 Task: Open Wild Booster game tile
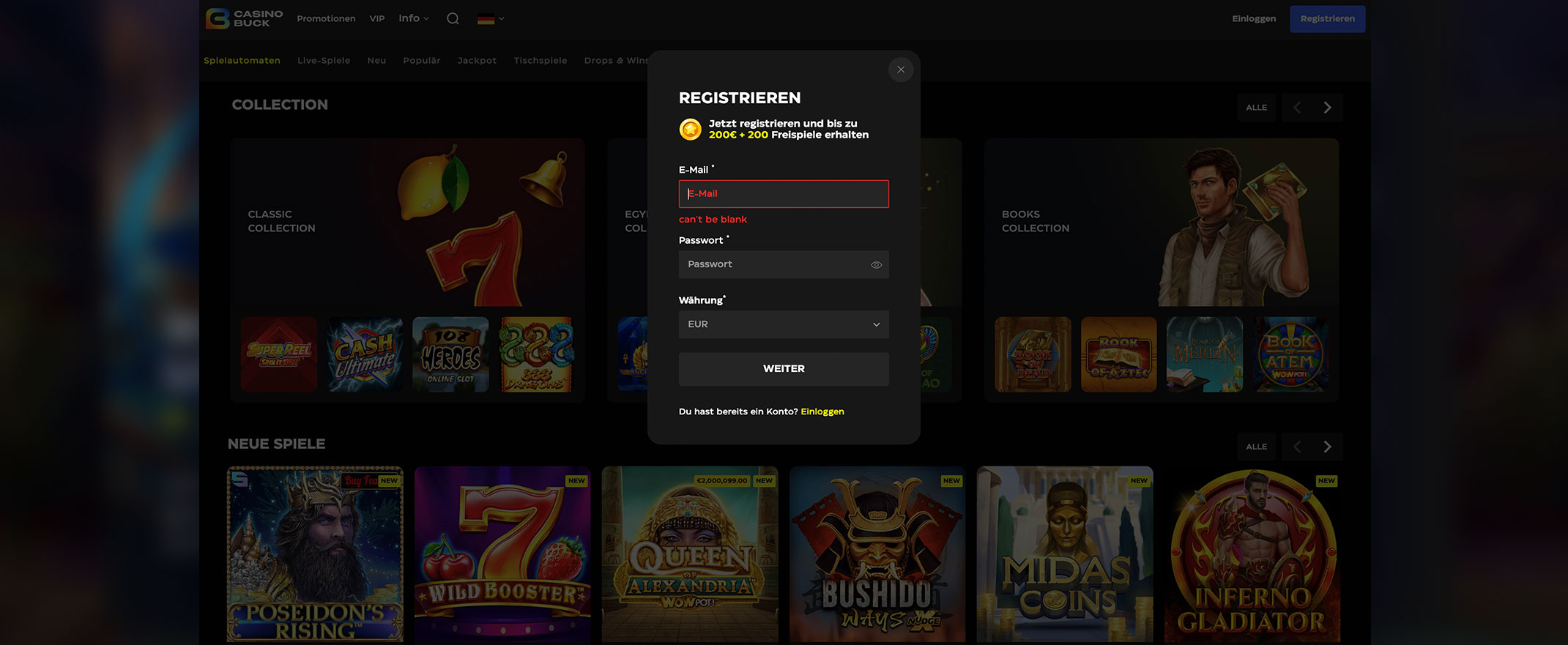[x=502, y=555]
